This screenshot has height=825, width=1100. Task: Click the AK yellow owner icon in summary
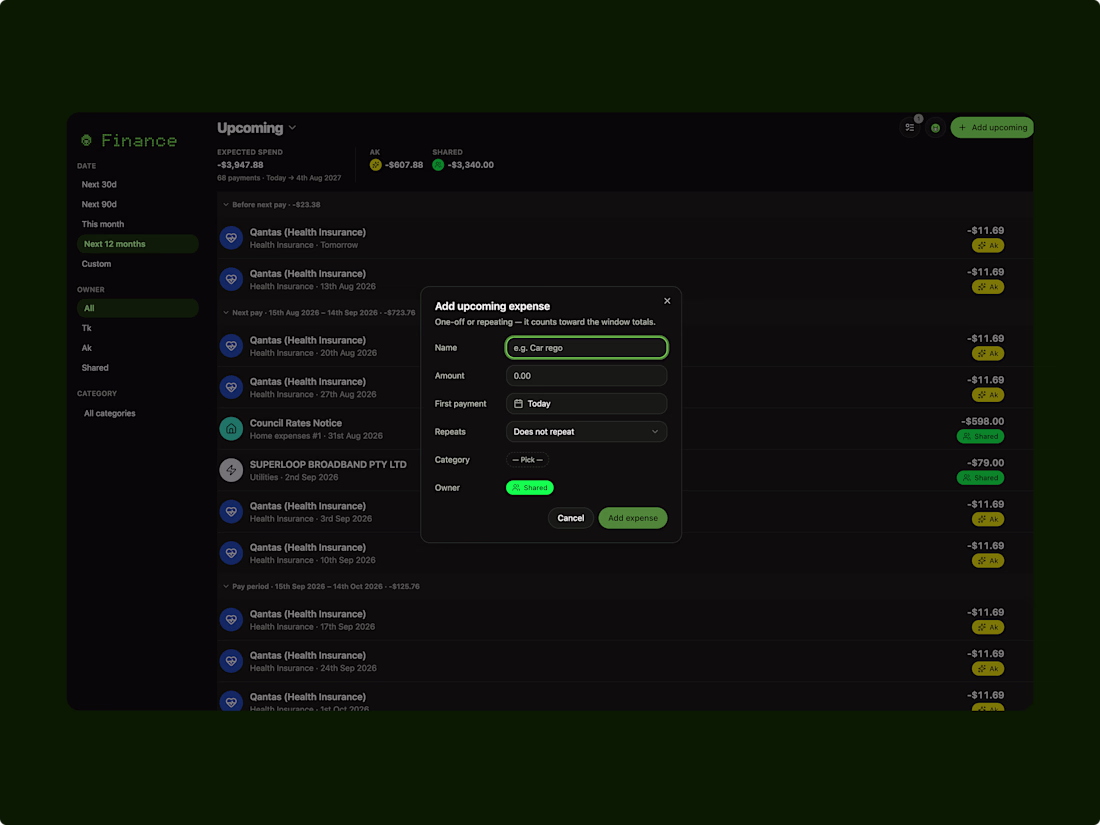click(375, 165)
